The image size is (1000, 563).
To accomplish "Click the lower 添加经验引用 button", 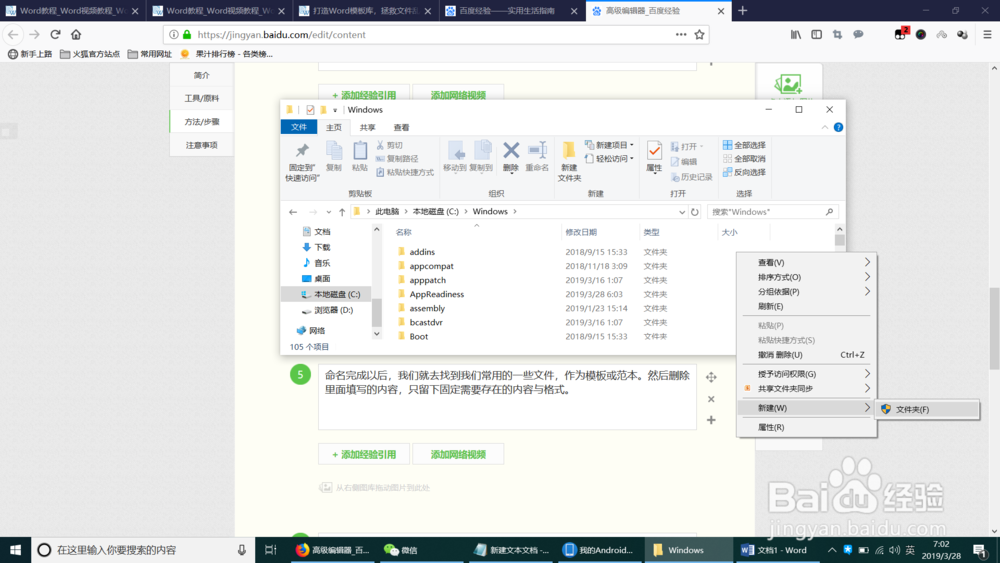I will click(364, 455).
